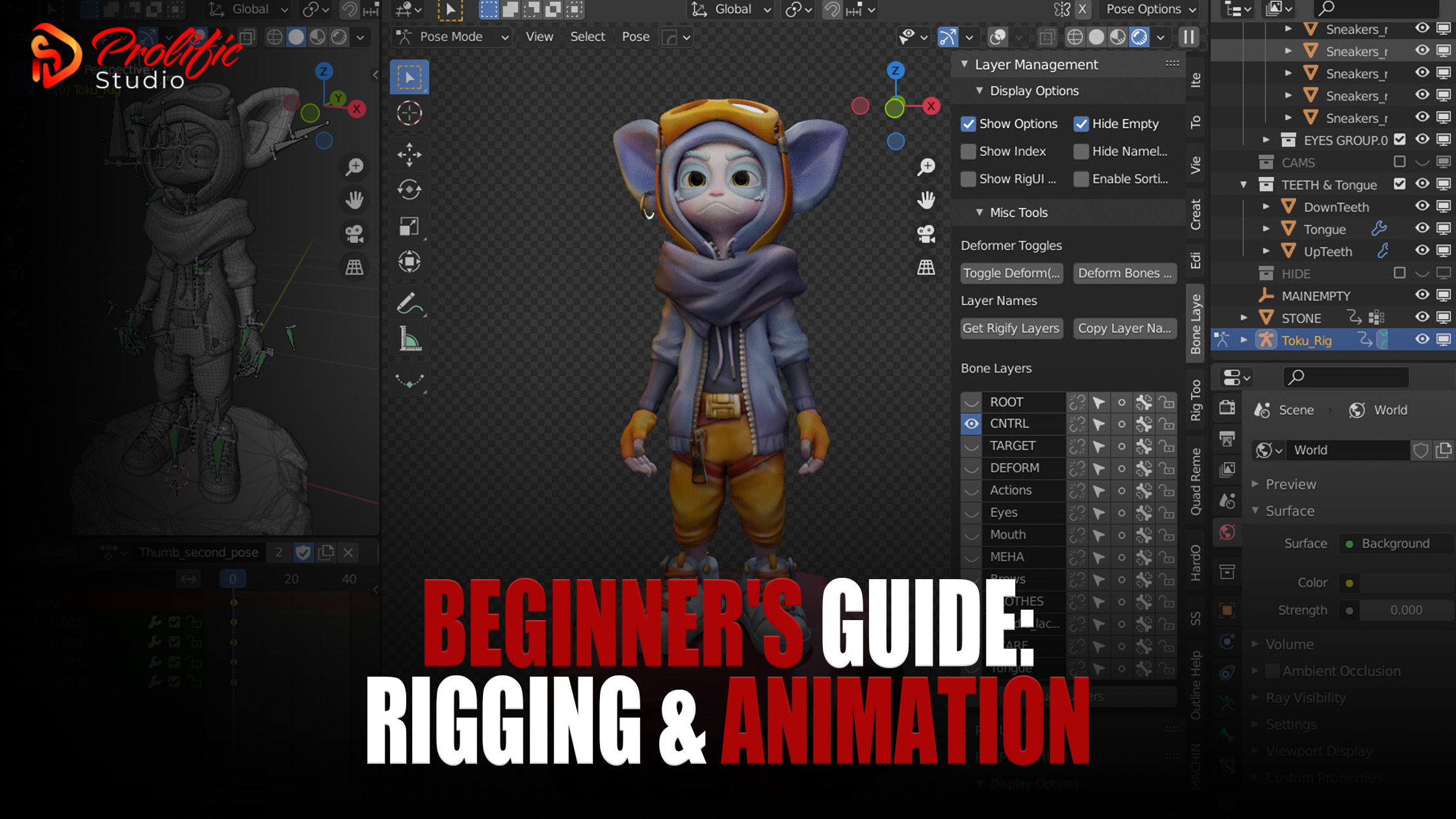Select the Move tool

(409, 154)
